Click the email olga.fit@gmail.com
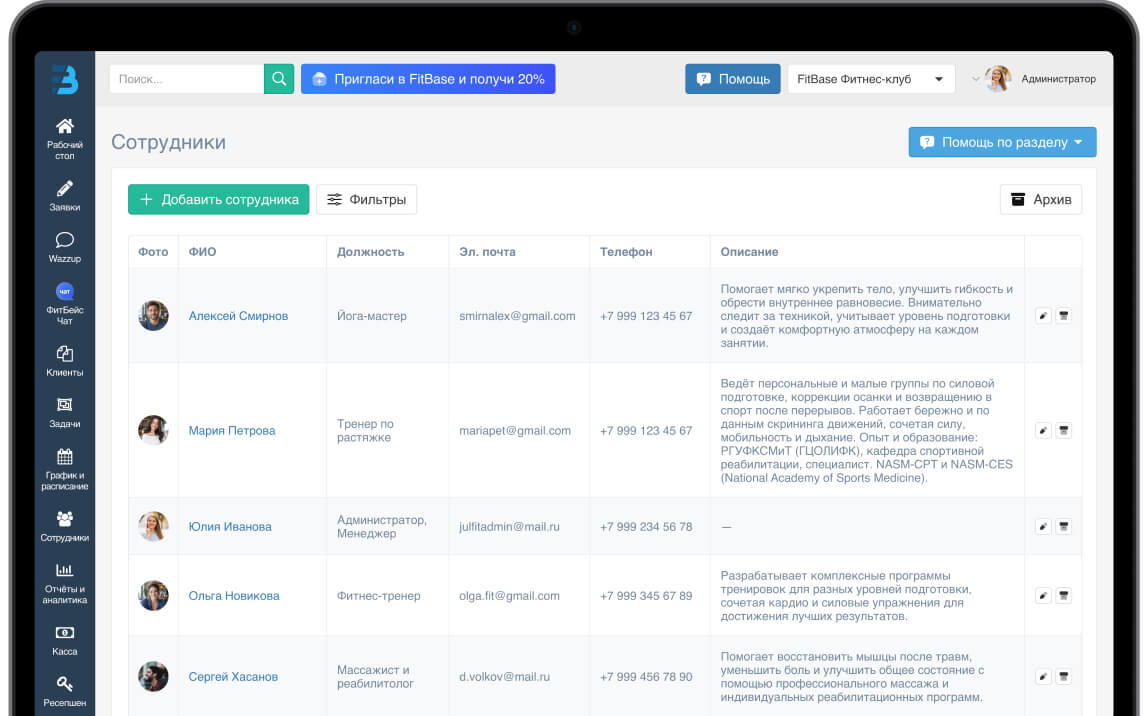1146x716 pixels. coord(509,595)
